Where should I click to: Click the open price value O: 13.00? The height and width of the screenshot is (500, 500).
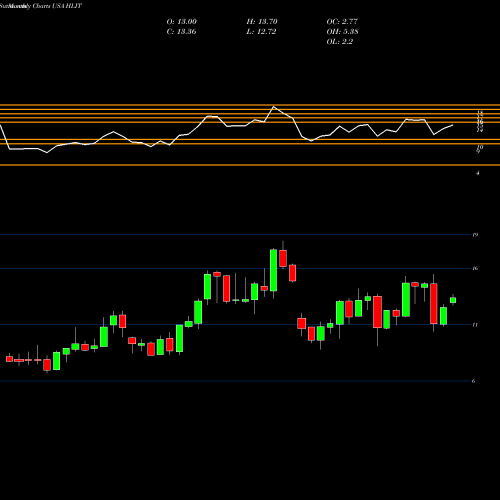pyautogui.click(x=182, y=22)
